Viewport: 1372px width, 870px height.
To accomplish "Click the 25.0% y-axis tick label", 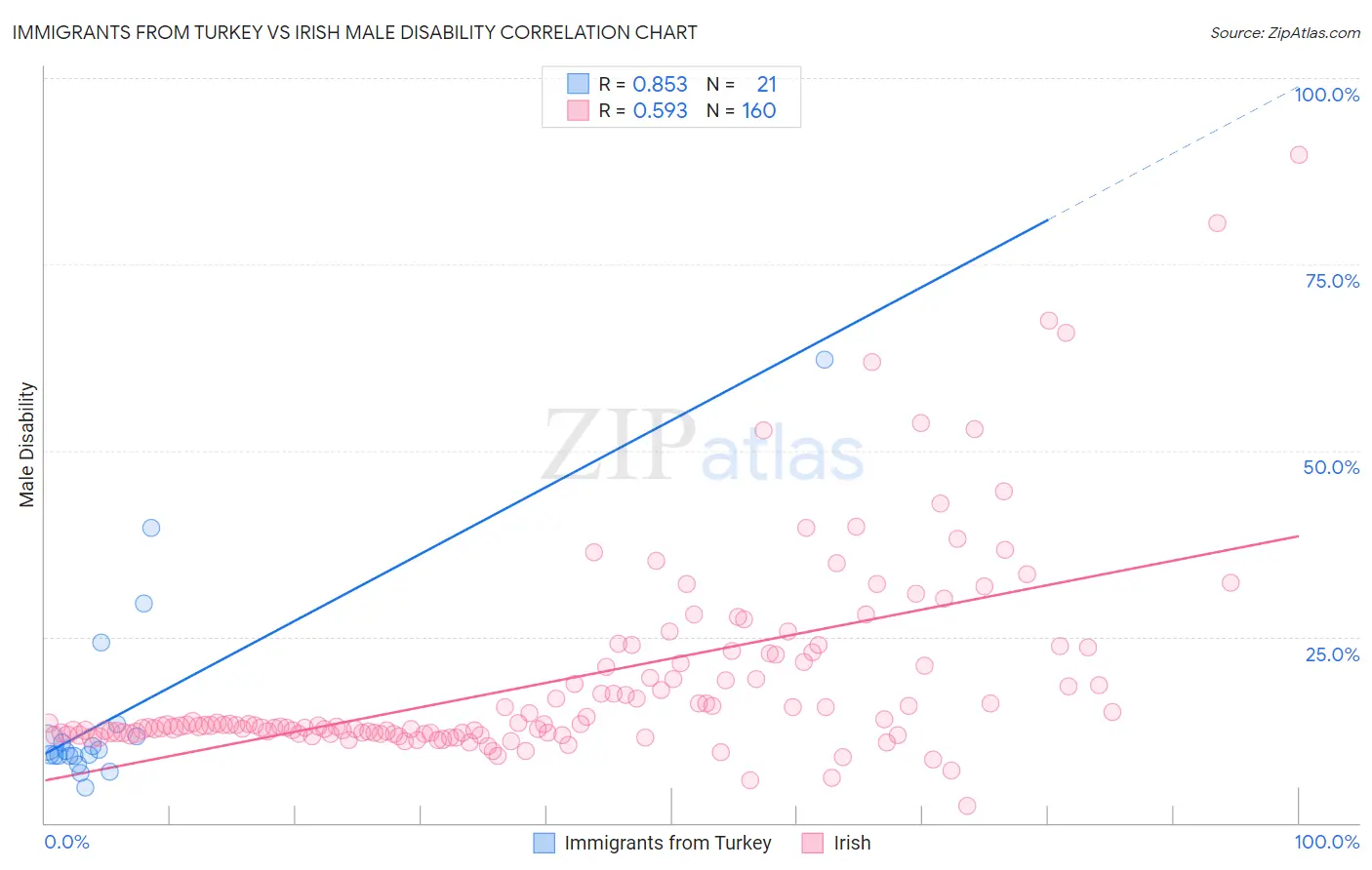I will pos(1332,654).
